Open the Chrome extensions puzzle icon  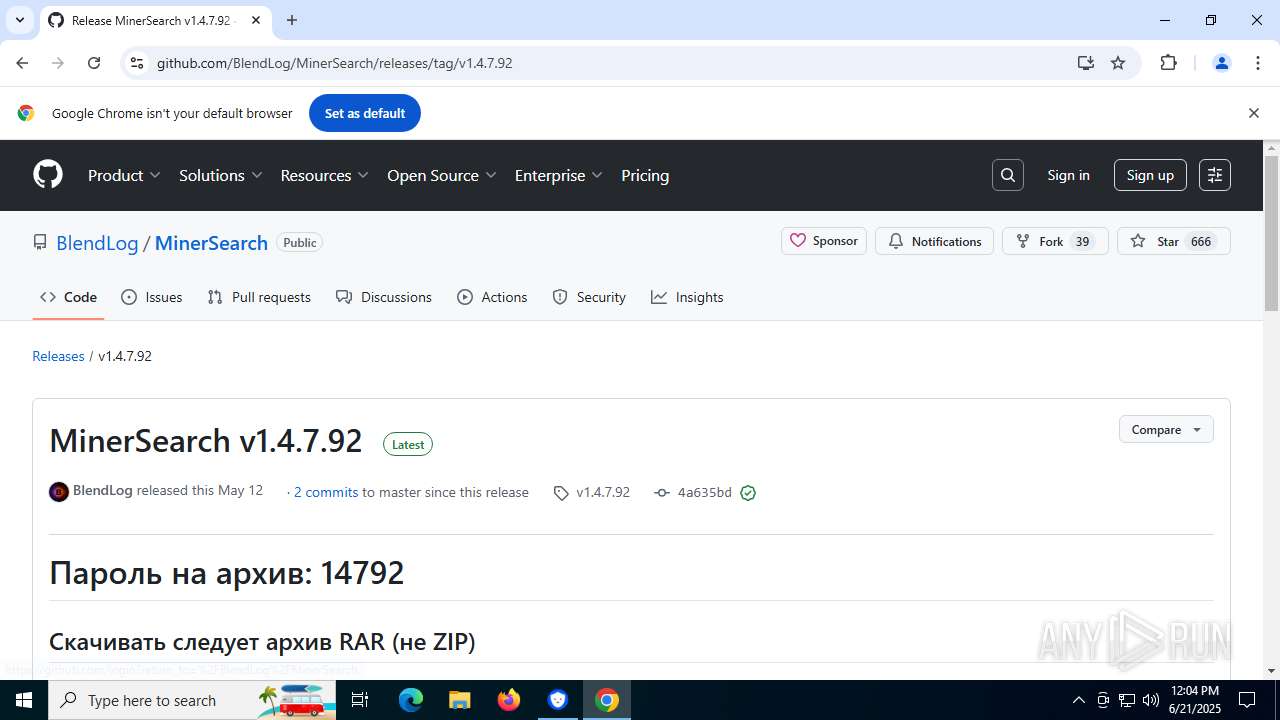pos(1168,63)
